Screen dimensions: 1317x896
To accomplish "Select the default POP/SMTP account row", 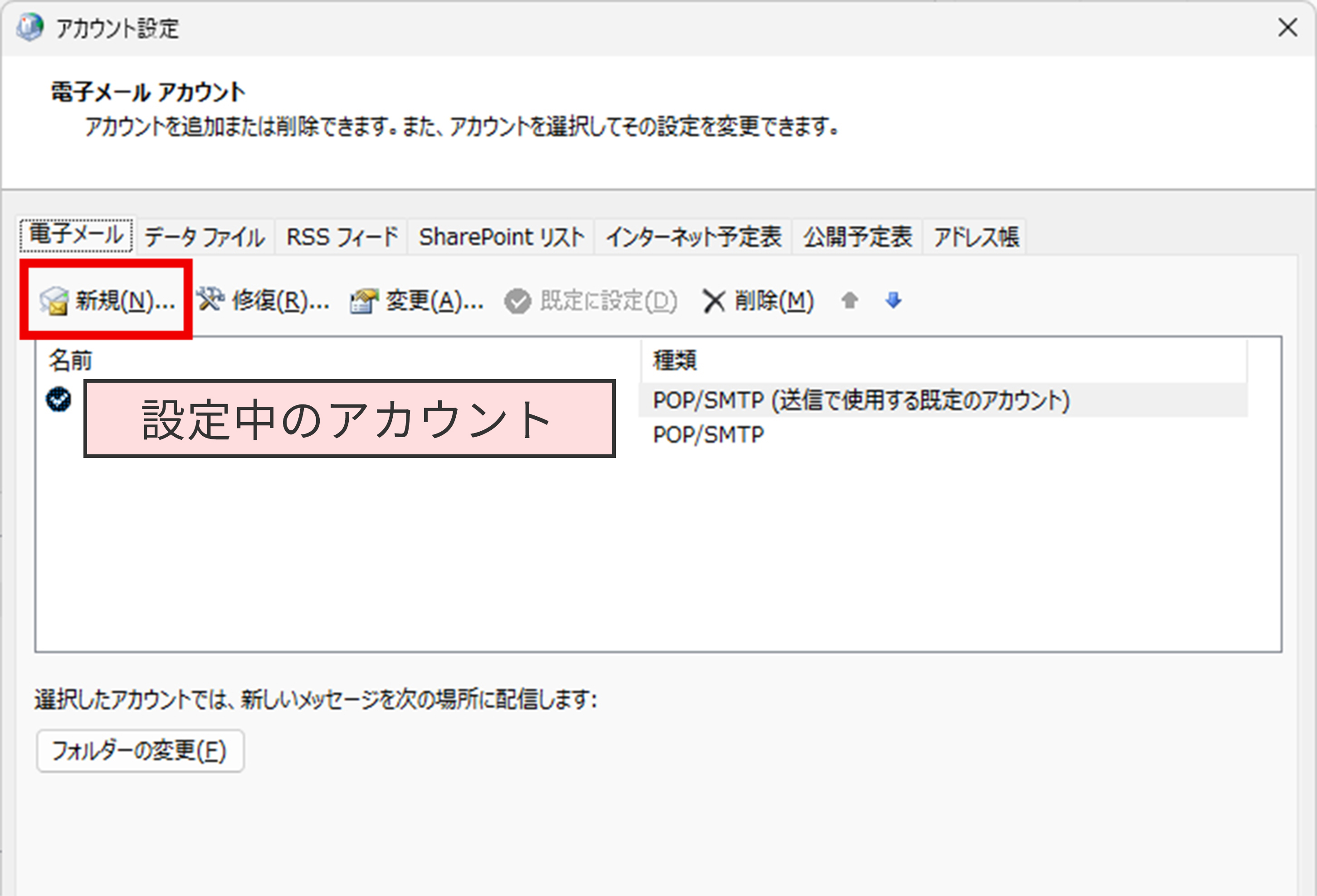I will (x=860, y=400).
